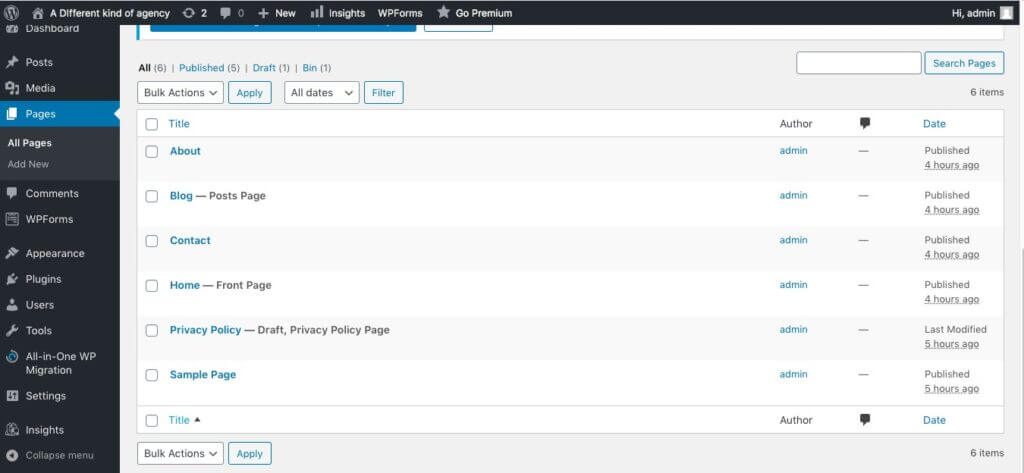Viewport: 1024px width, 473px height.
Task: Click the Settings icon in sidebar
Action: click(x=12, y=396)
